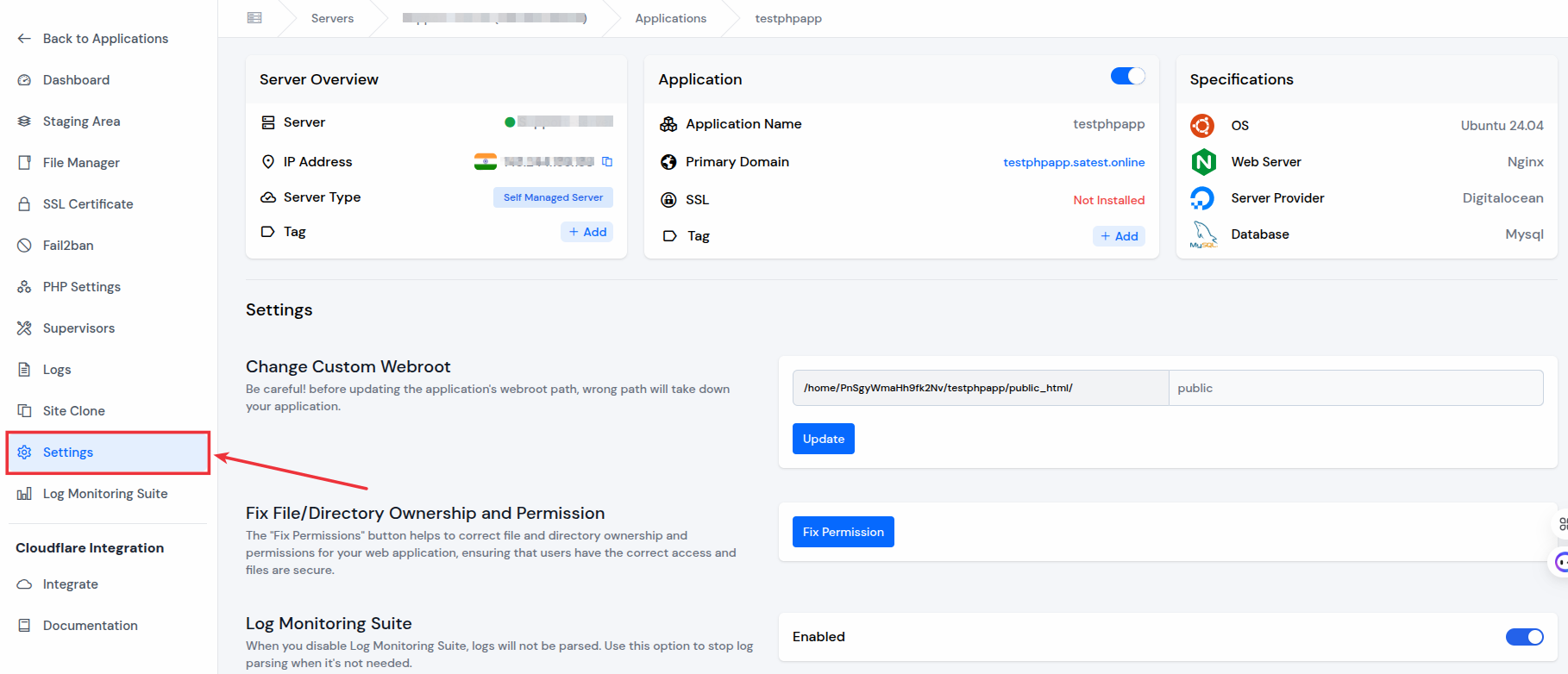The height and width of the screenshot is (674, 1568).
Task: Disable the Log Monitoring Suite Enabled switch
Action: point(1524,637)
